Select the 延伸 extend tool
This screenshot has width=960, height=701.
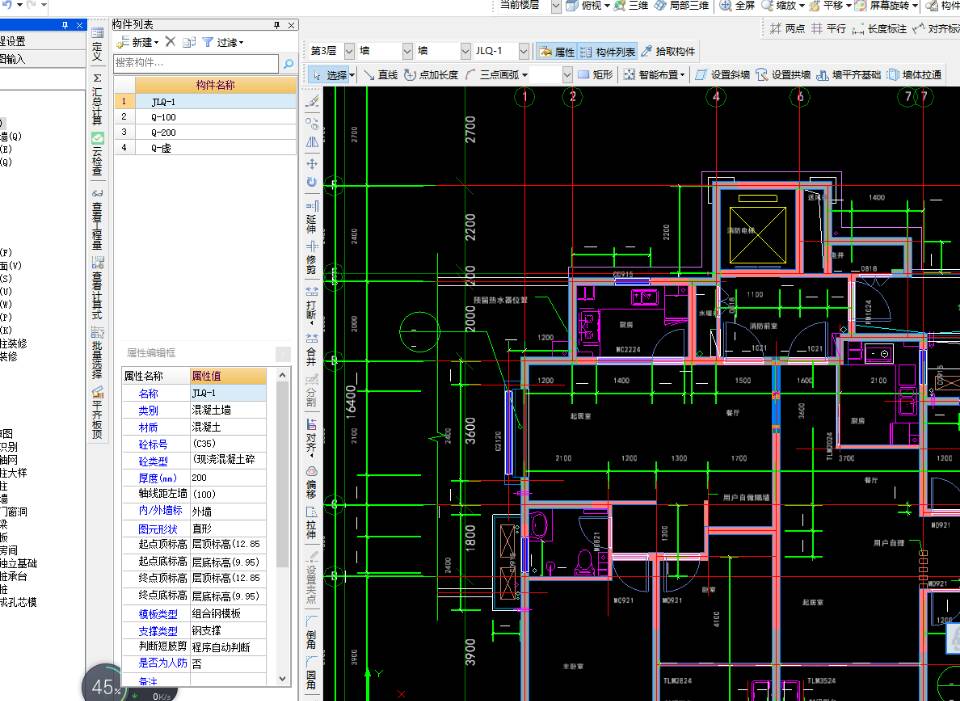pos(312,217)
